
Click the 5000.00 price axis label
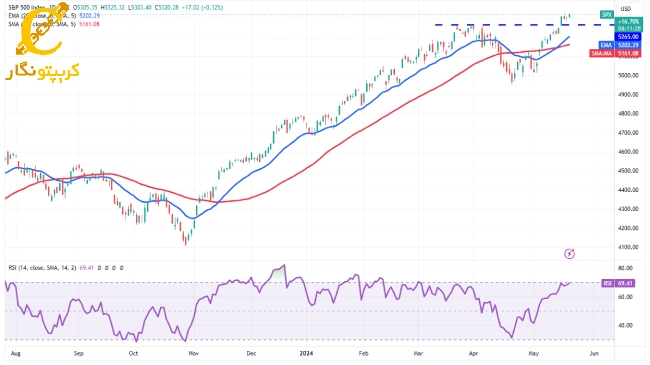click(x=628, y=75)
